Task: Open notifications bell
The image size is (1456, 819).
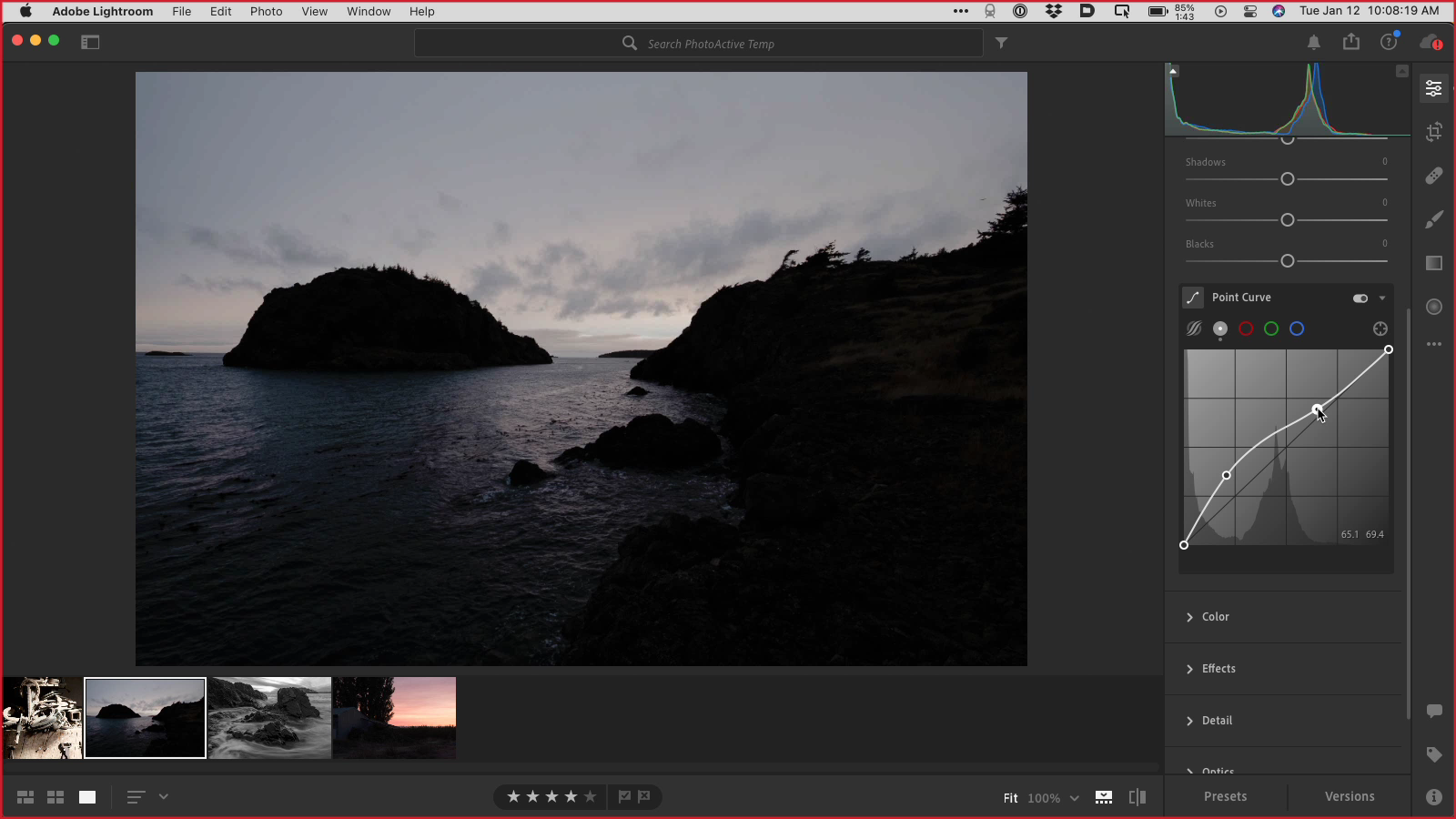Action: point(1314,43)
